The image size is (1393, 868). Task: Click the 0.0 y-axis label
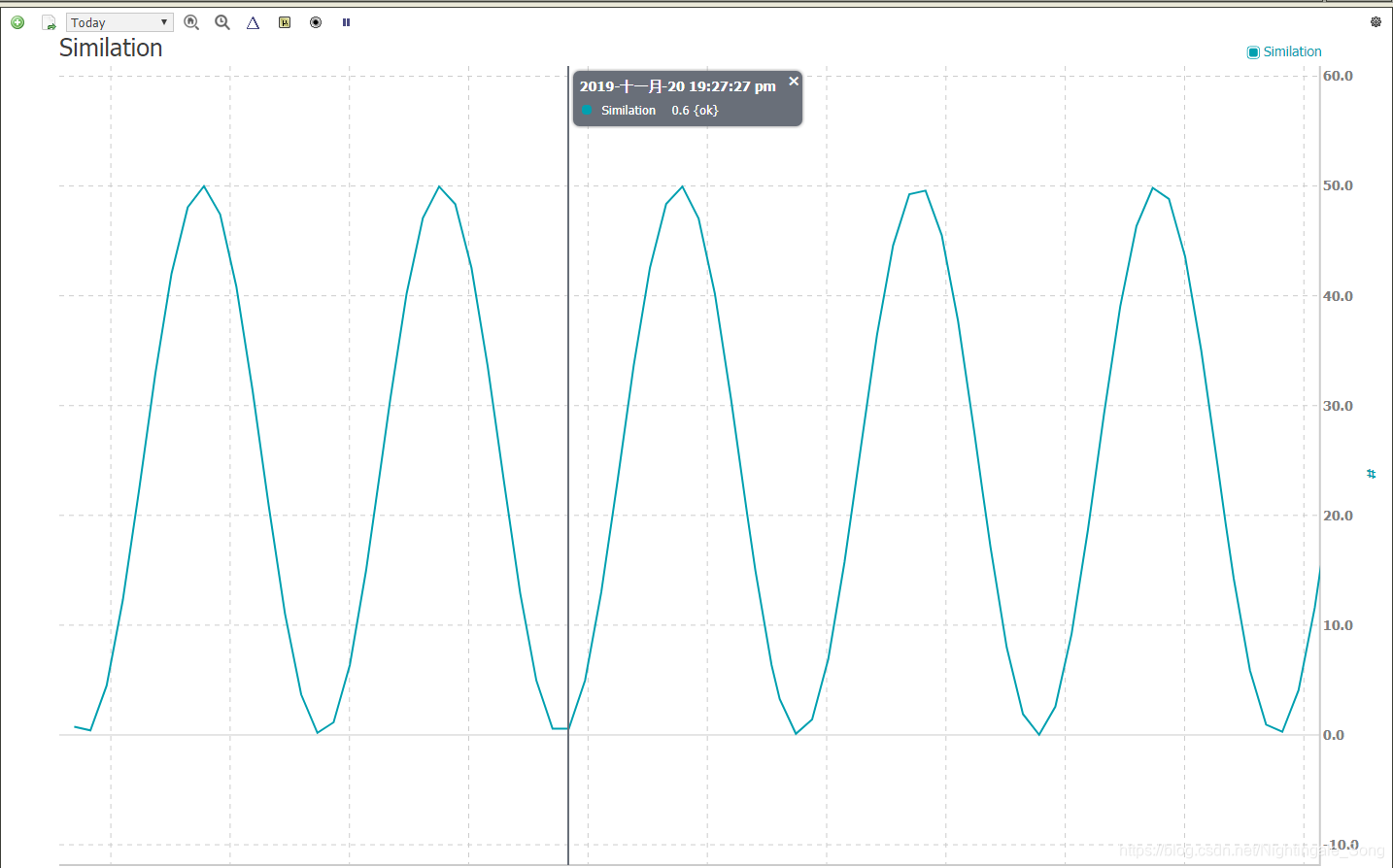point(1334,735)
